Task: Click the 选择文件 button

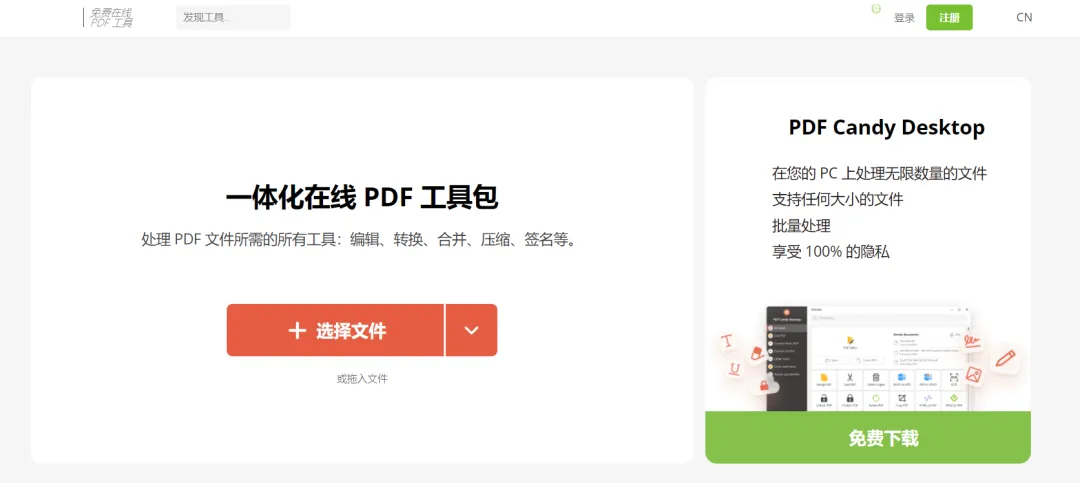Action: (x=335, y=330)
